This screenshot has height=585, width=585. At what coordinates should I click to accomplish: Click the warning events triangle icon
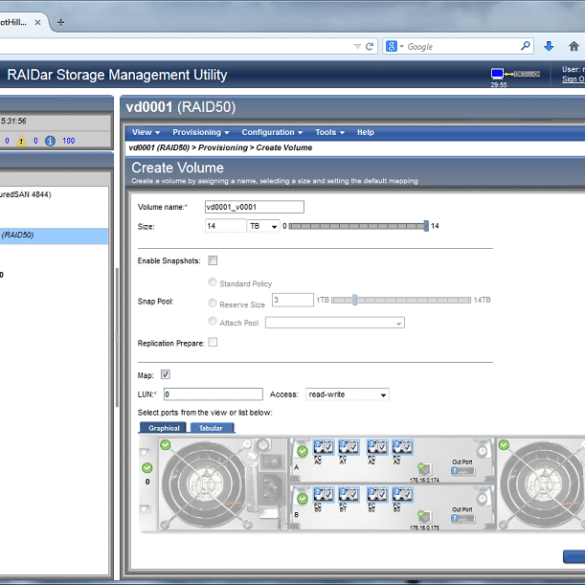(x=21, y=141)
